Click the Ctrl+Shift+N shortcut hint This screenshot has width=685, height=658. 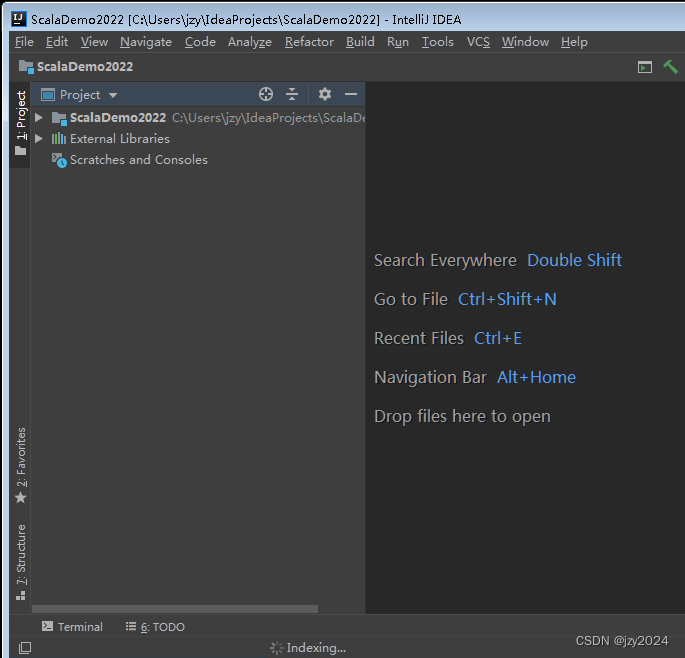pos(507,299)
